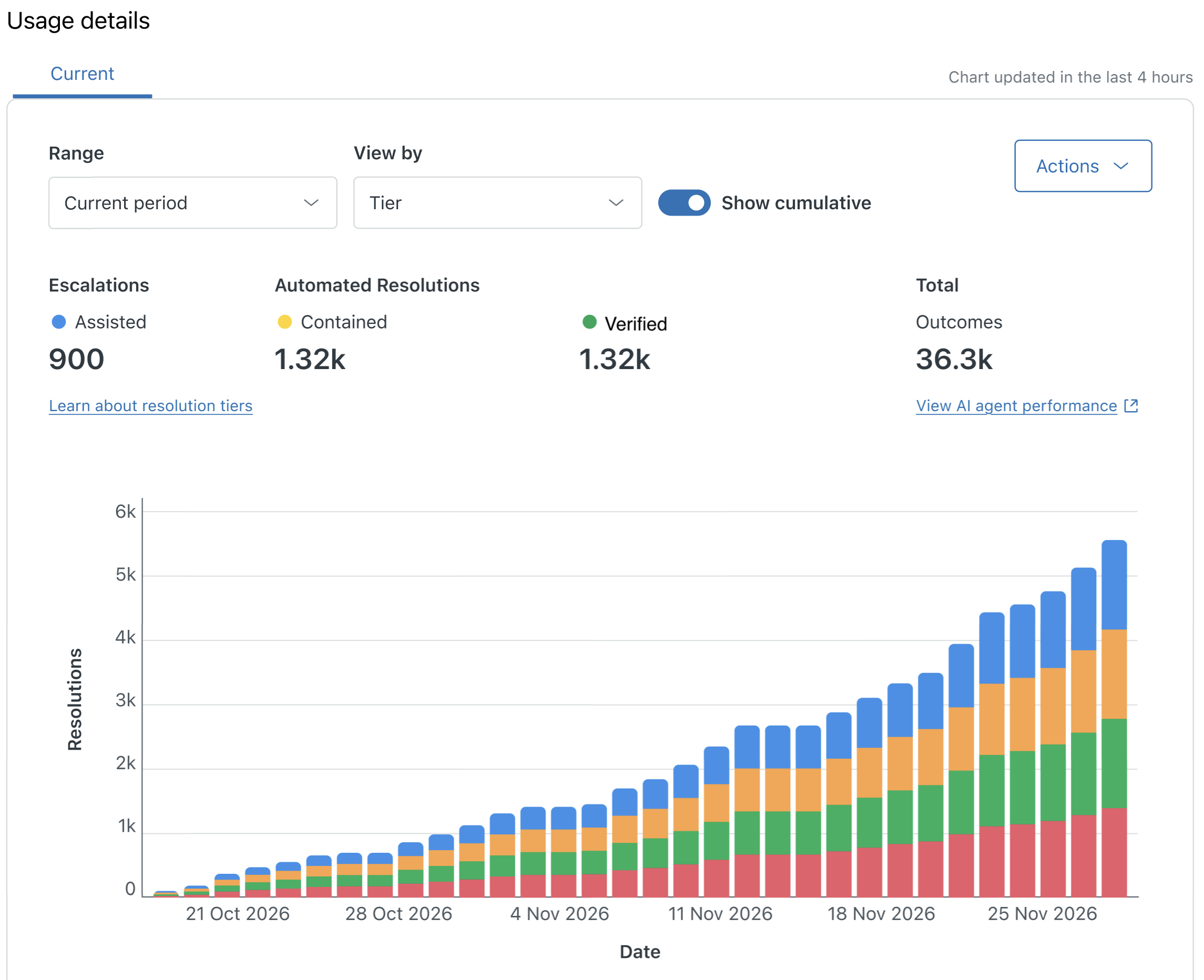Click the chevron icon in the Actions button

click(x=1120, y=166)
